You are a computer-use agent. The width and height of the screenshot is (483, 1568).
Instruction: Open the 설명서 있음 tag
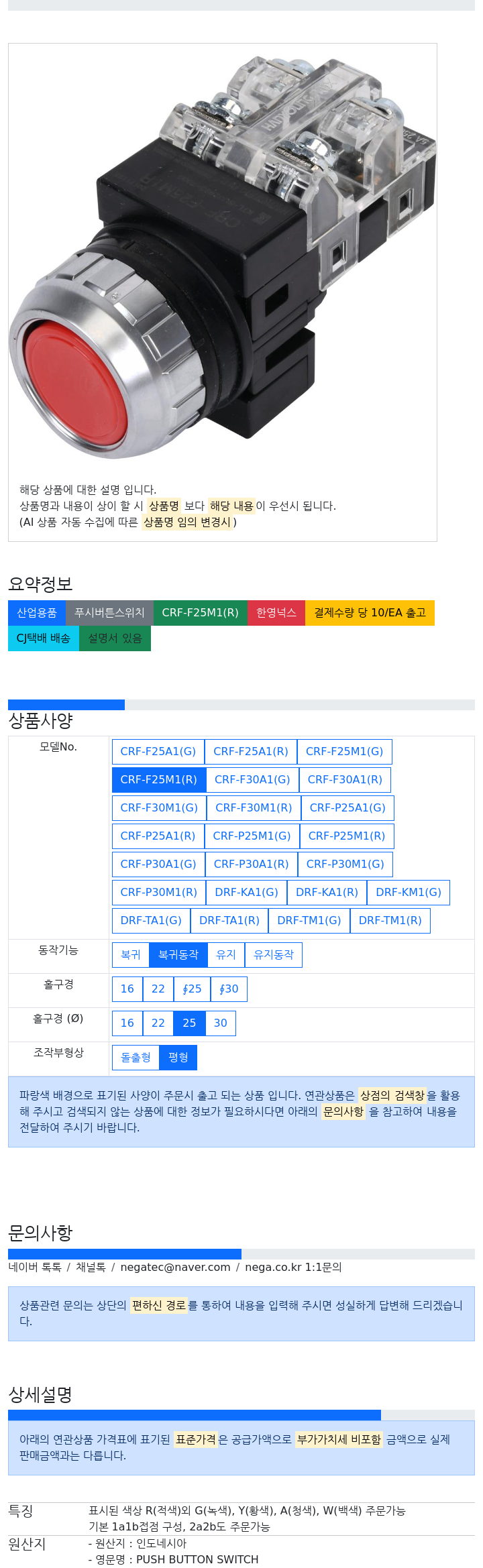115,638
